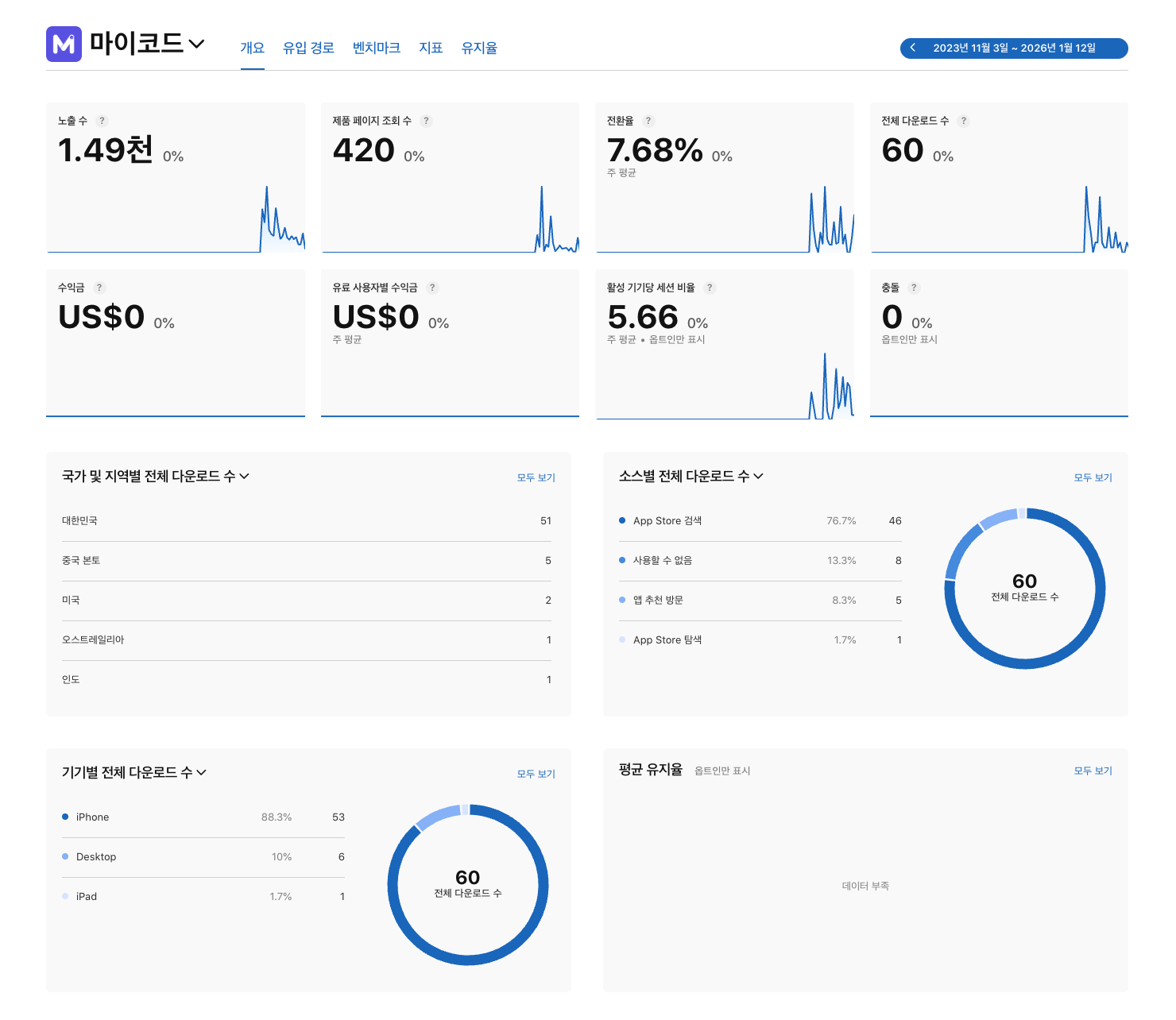
Task: Open the 마이코드 app switcher dropdown
Action: click(x=196, y=44)
